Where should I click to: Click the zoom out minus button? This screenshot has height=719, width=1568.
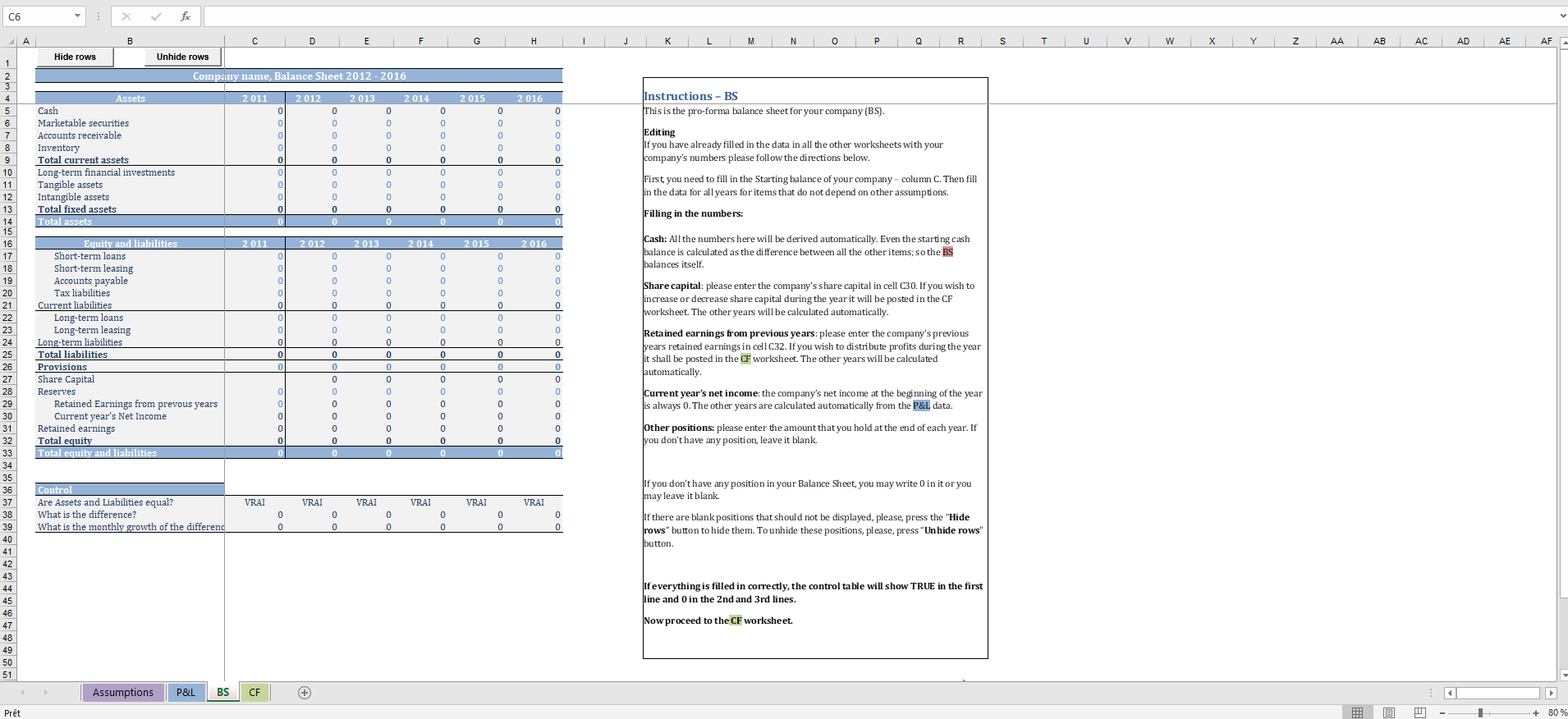click(x=1442, y=713)
